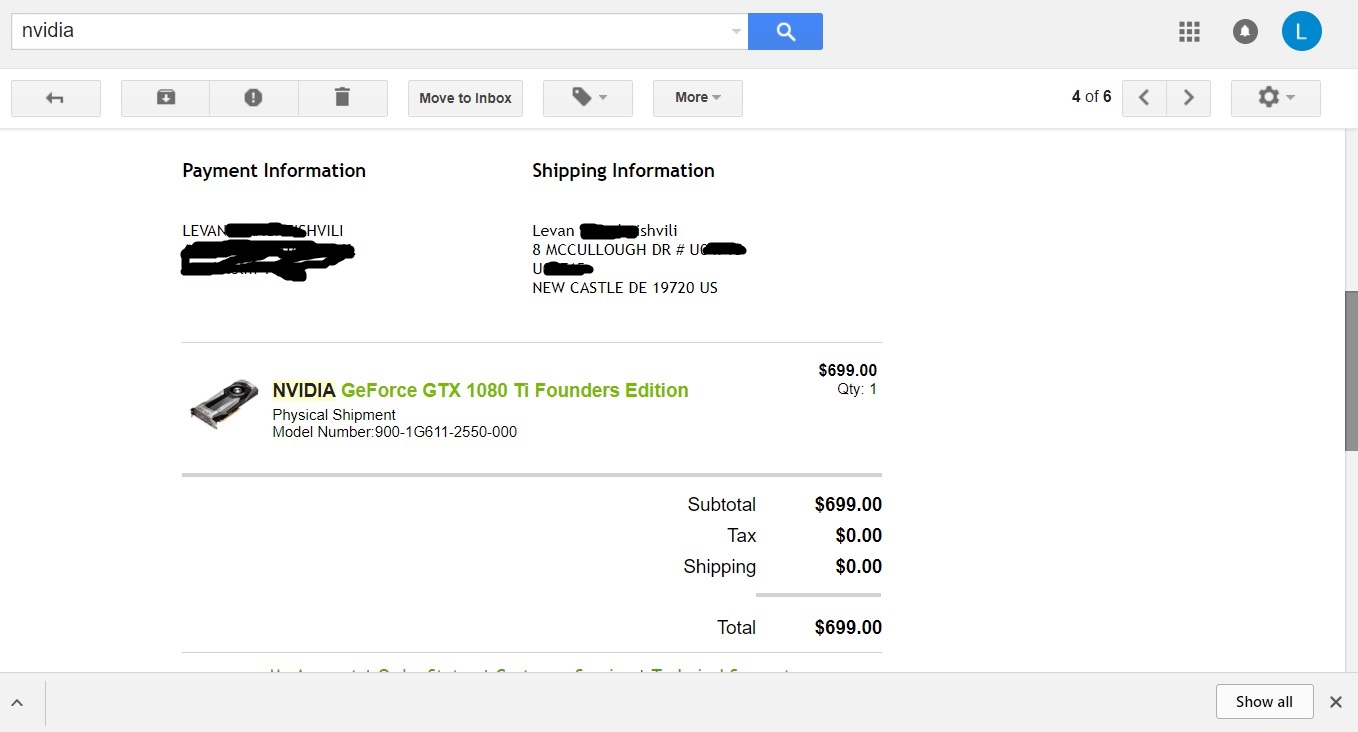Report spam using the exclamation icon
The height and width of the screenshot is (732, 1358).
click(x=253, y=98)
